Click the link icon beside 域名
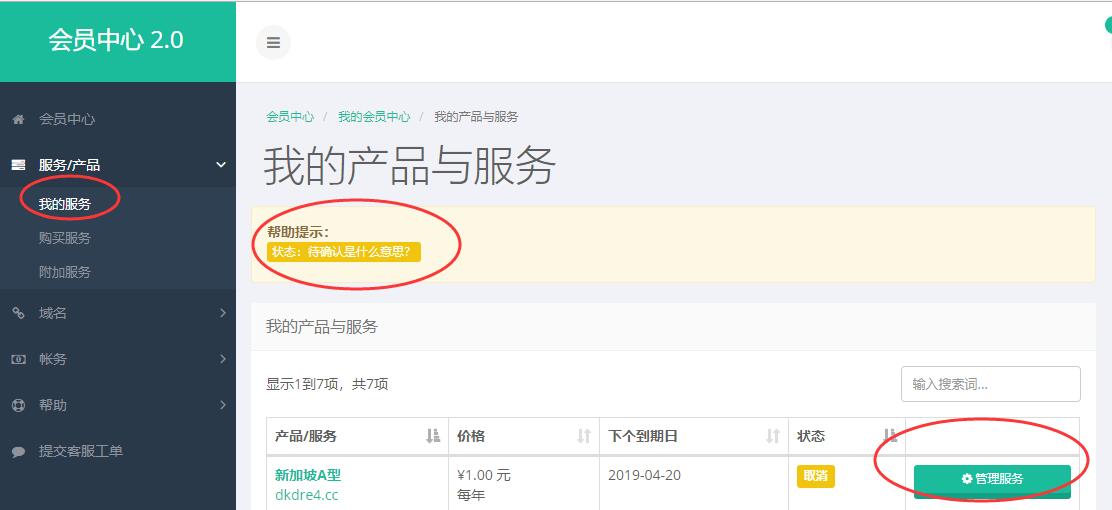Screen dimensions: 1112x510 [18, 313]
